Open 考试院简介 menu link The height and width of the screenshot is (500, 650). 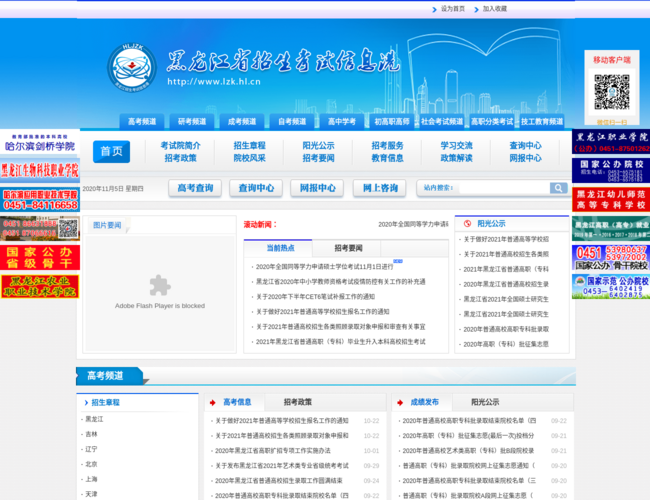point(180,146)
